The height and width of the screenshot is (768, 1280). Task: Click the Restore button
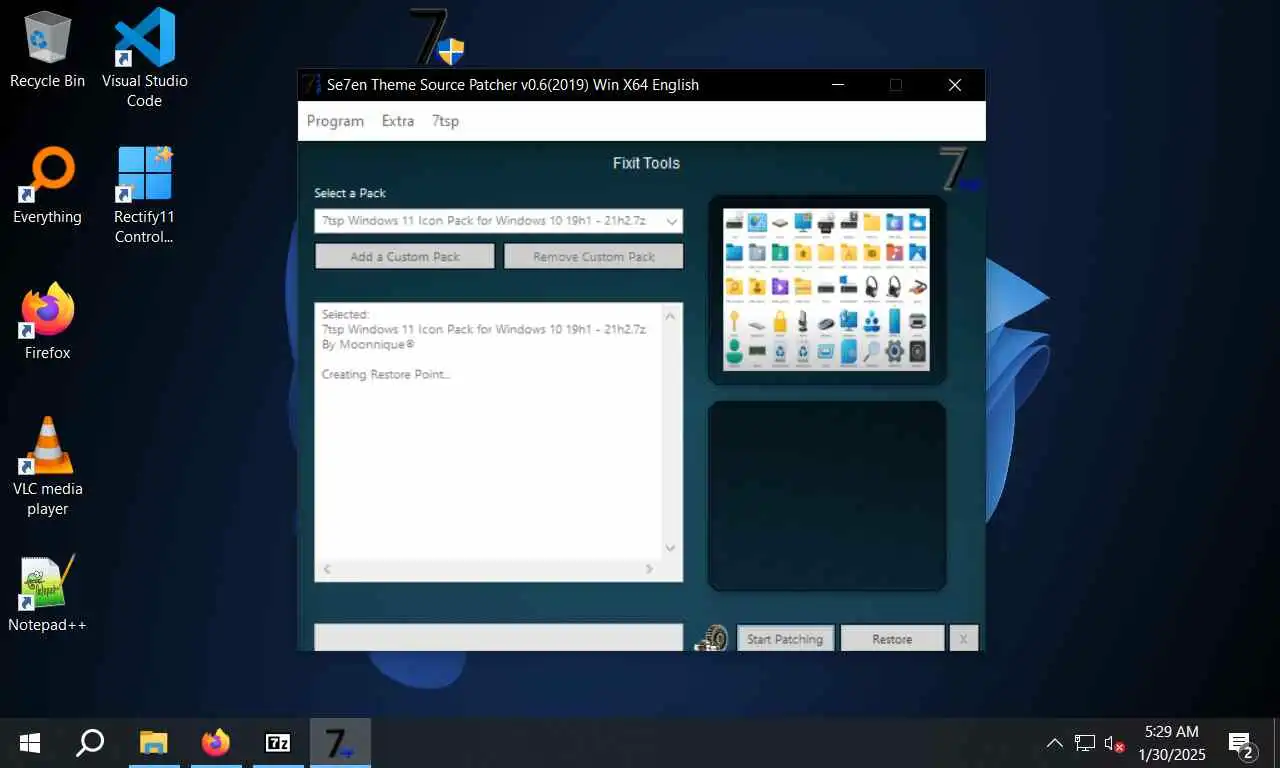coord(892,639)
